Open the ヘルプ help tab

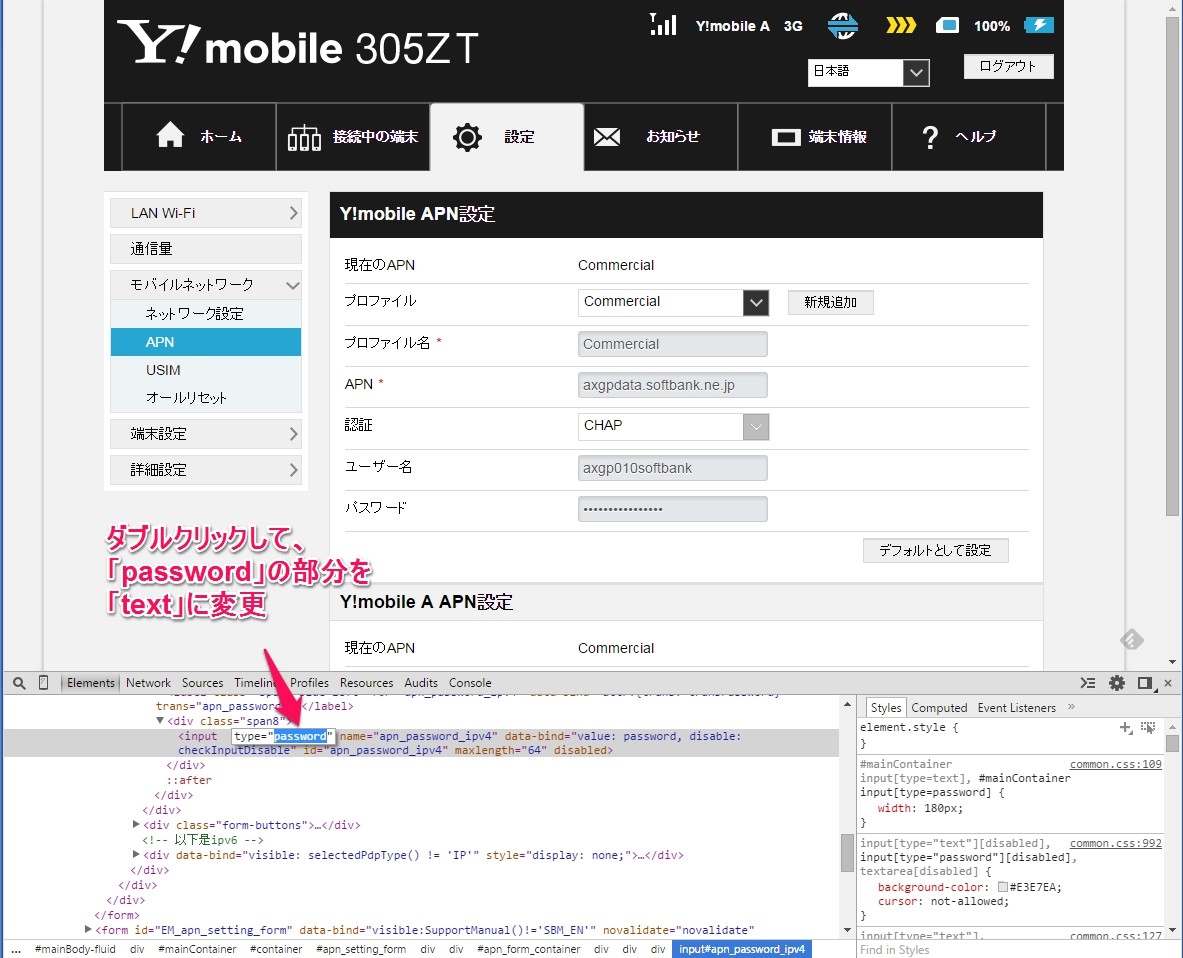pyautogui.click(x=969, y=137)
